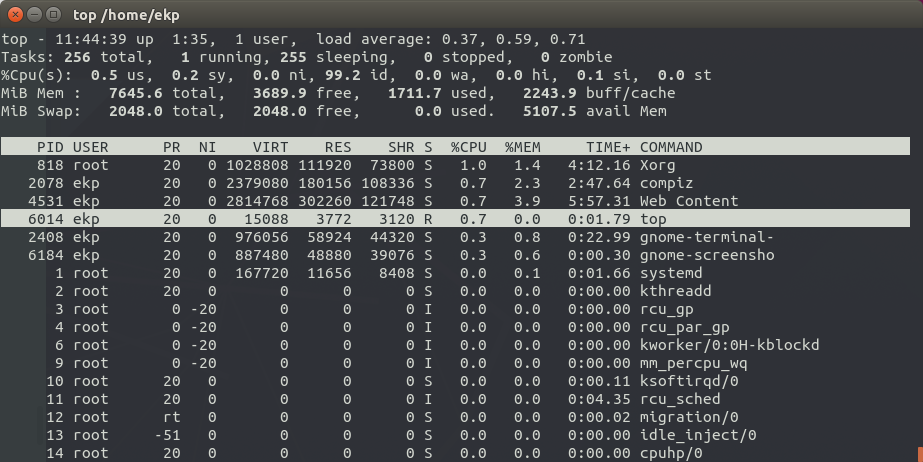Viewport: 923px width, 462px height.
Task: Click the window title 'top /home/ekp'
Action: tap(126, 15)
